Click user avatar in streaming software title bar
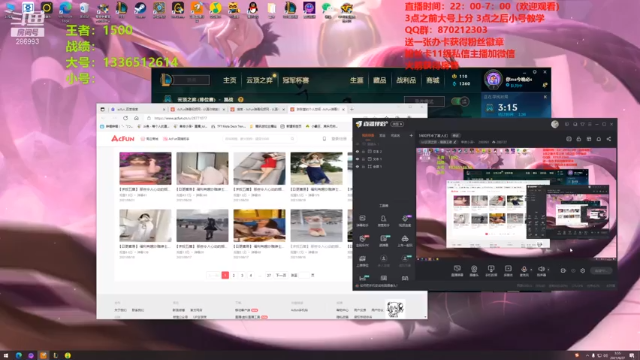 [x=555, y=124]
